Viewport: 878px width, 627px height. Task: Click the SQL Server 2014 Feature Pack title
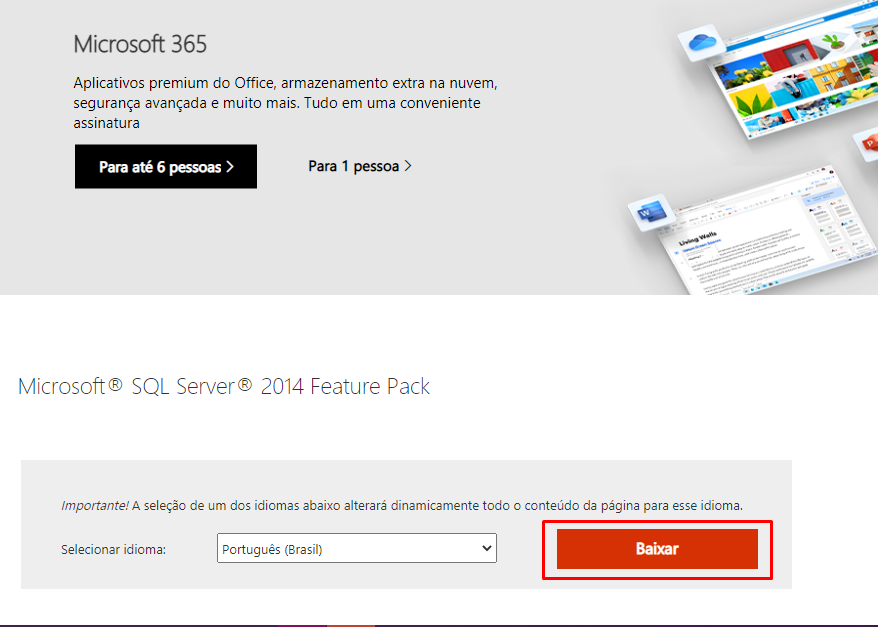pyautogui.click(x=224, y=387)
